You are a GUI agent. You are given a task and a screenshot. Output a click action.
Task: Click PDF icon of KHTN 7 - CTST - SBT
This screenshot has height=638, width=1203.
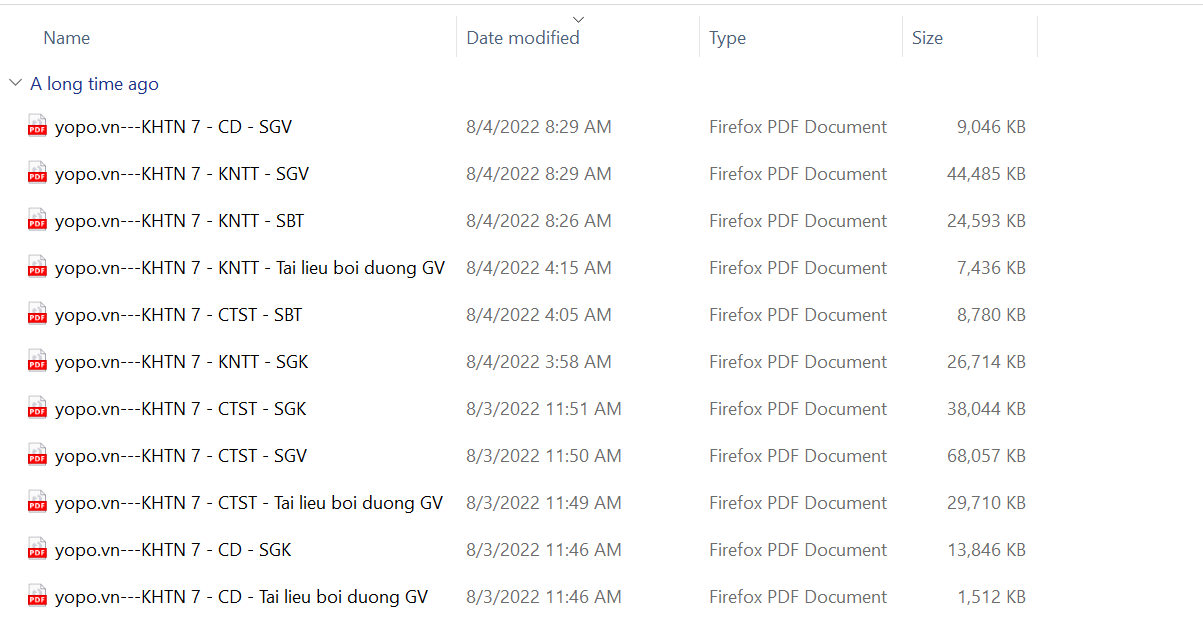[x=37, y=315]
